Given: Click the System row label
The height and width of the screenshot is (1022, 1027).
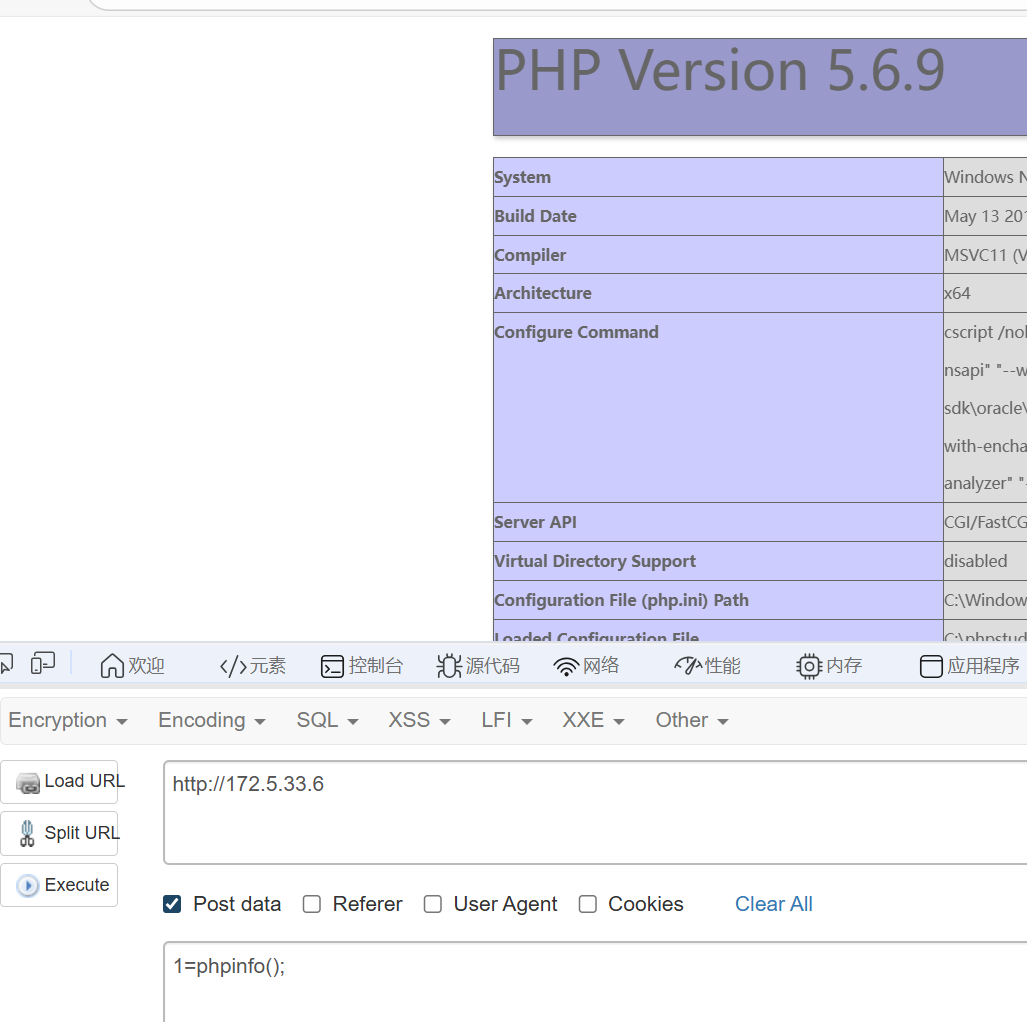Looking at the screenshot, I should point(523,177).
